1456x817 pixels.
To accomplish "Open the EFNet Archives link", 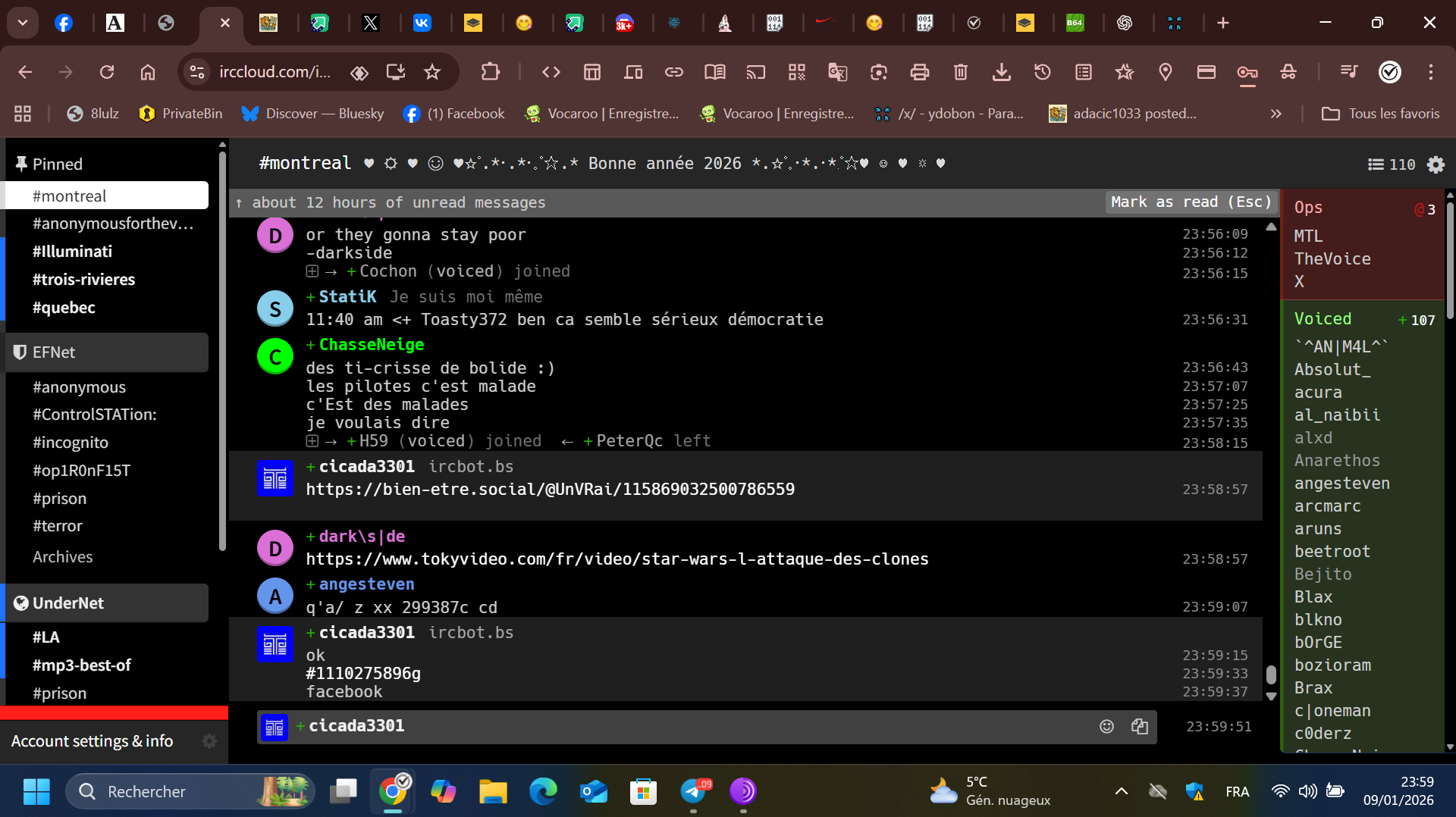I will tap(63, 557).
